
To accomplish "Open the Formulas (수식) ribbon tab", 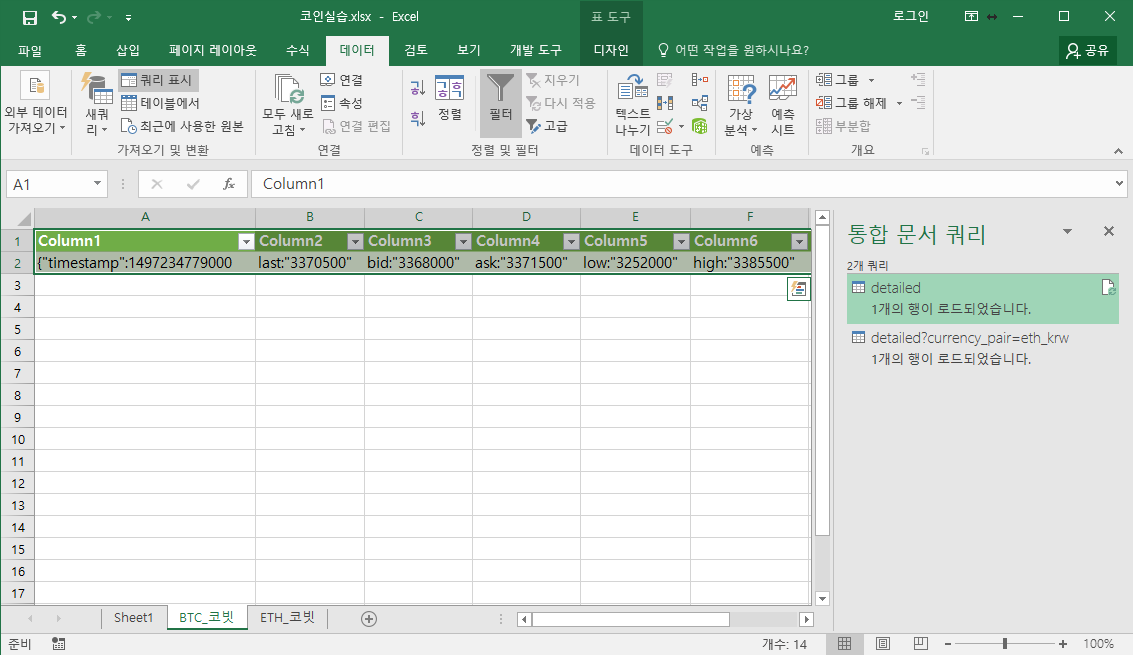I will [298, 50].
